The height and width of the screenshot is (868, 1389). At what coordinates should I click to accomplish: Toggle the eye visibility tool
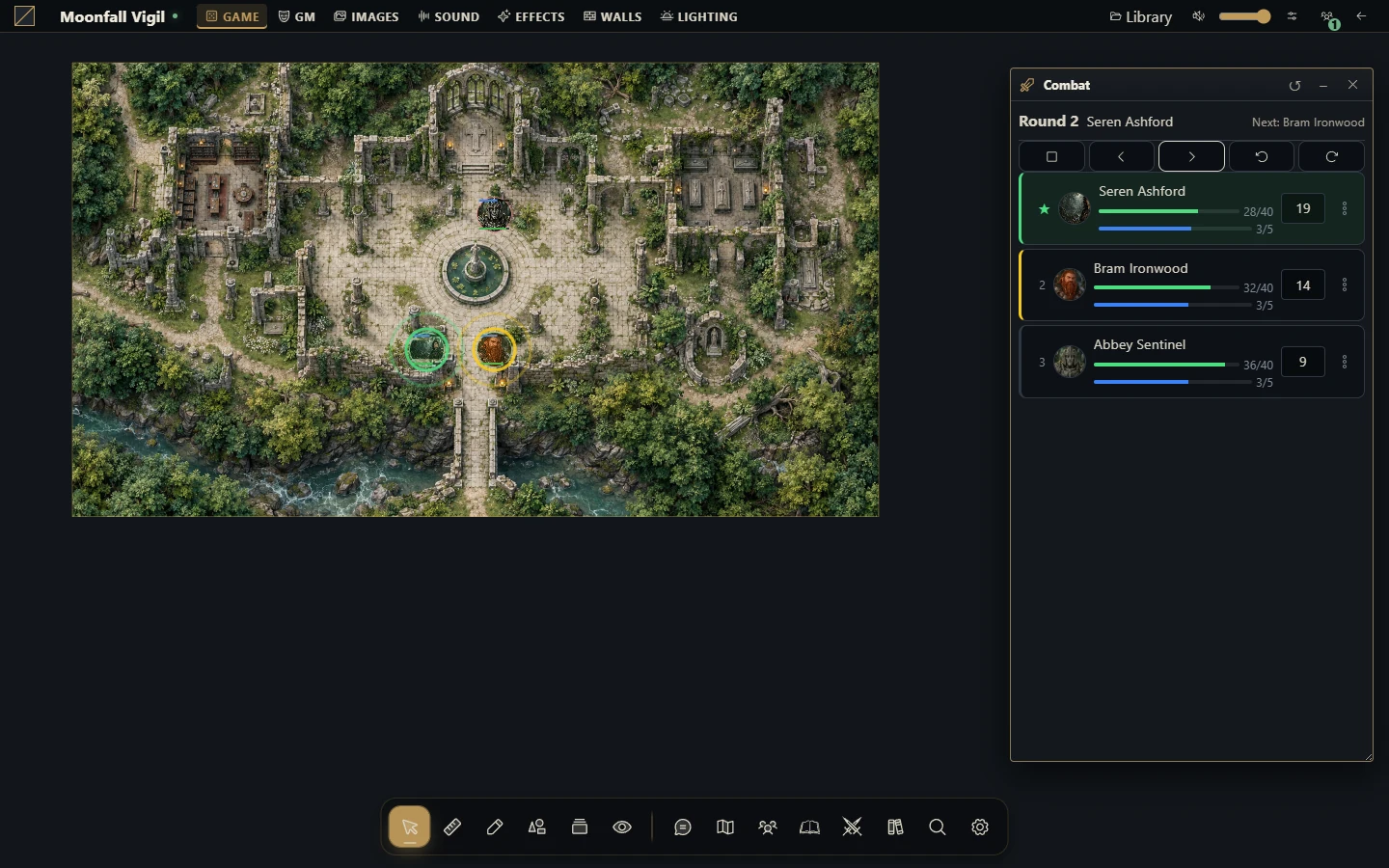click(622, 827)
